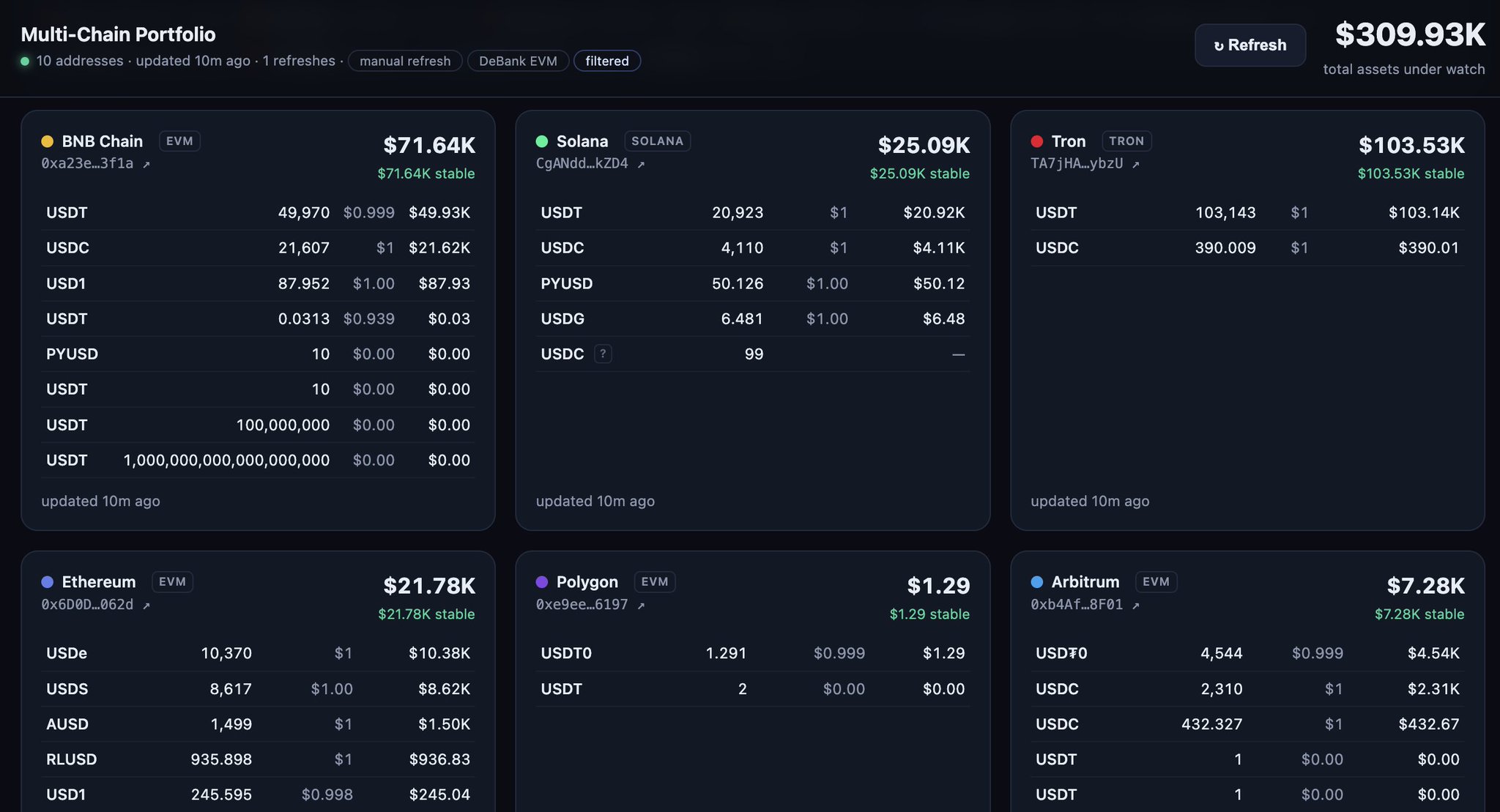Click the EVM tag on Polygon card
Screen dimensions: 1500x812
pos(654,582)
